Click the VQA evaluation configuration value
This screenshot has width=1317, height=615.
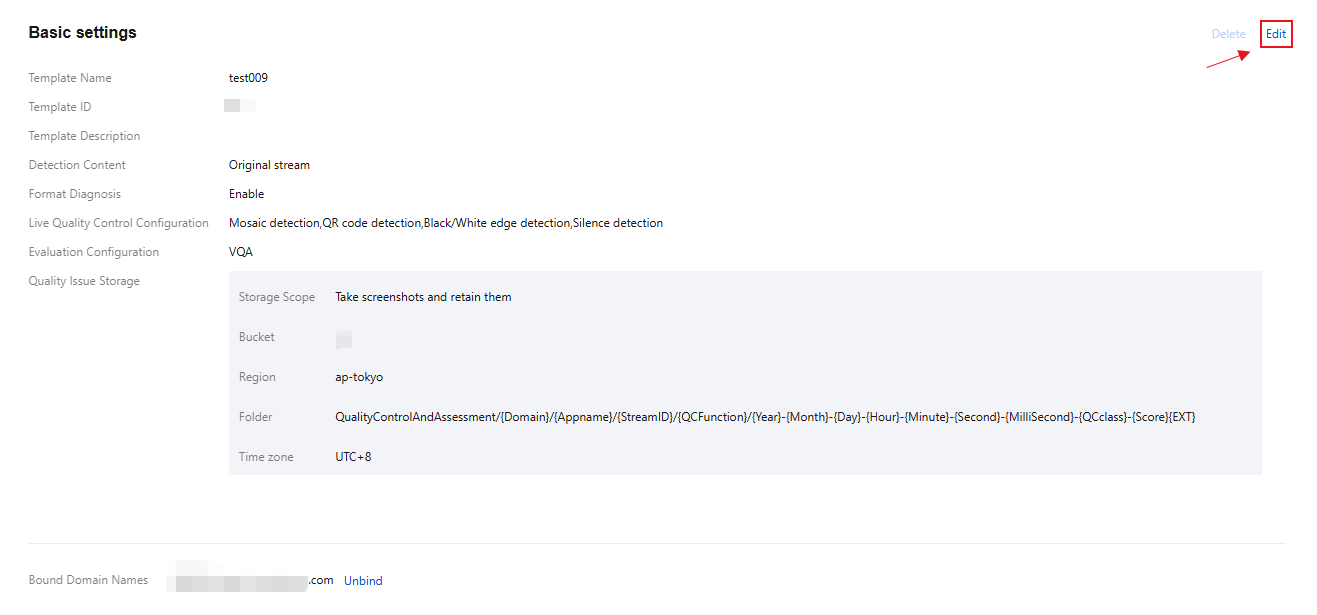click(x=241, y=252)
